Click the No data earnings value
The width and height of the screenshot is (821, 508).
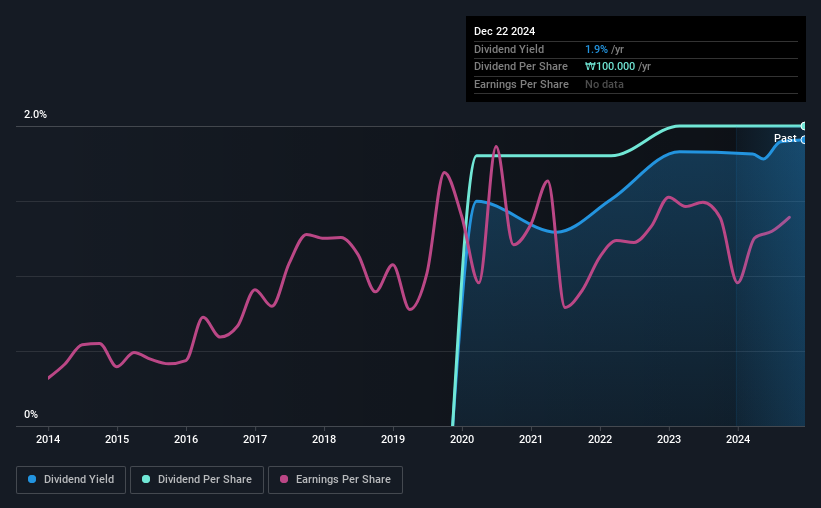coord(604,84)
